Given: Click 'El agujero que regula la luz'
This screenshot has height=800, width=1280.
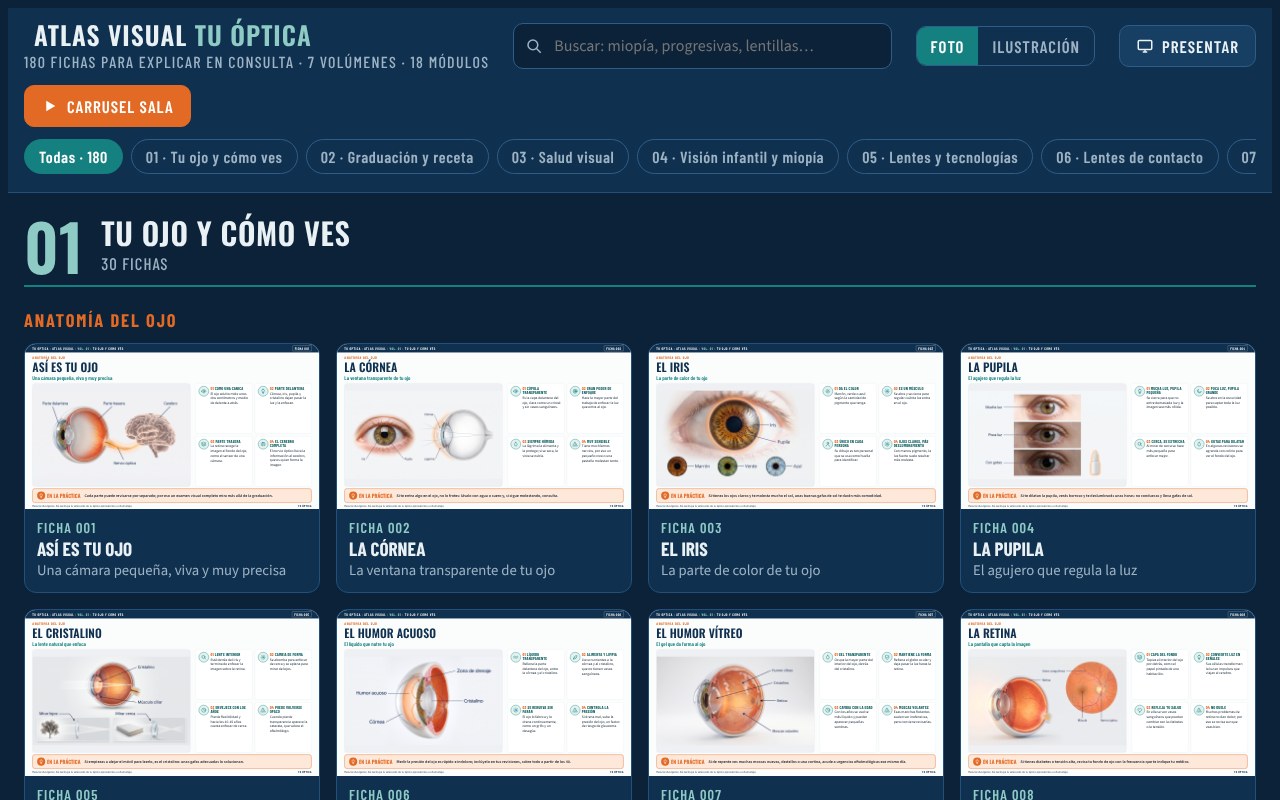Looking at the screenshot, I should [1055, 571].
